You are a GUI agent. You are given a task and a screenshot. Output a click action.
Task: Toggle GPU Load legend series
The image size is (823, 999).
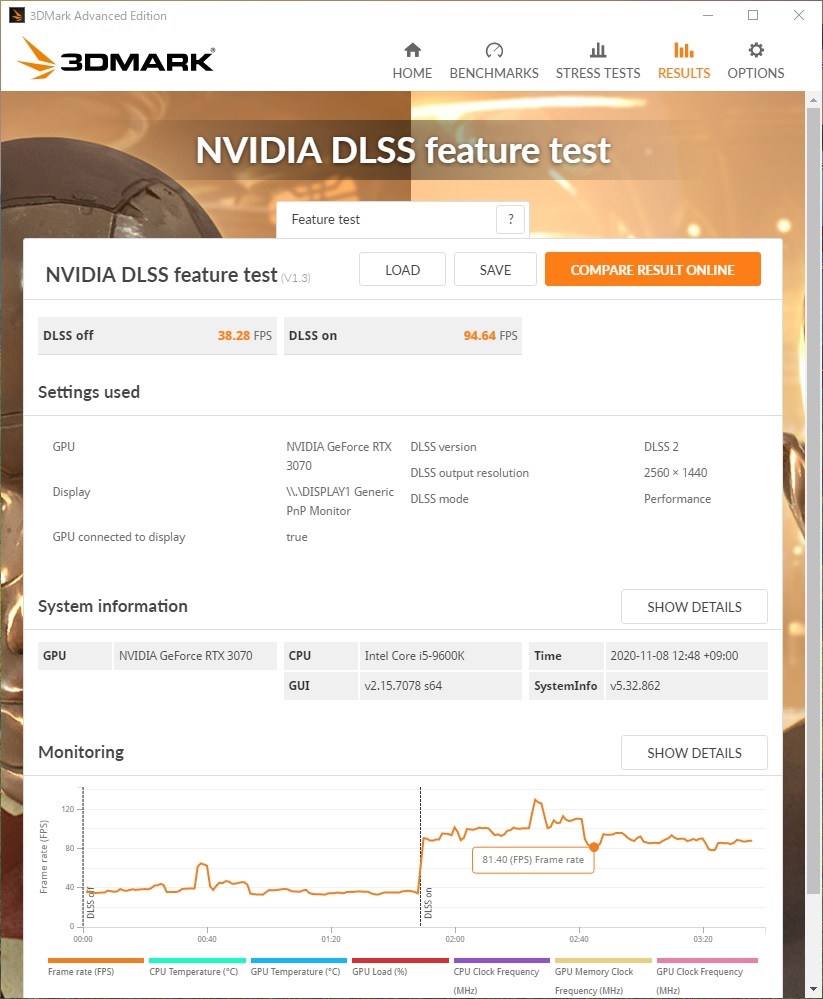click(379, 971)
